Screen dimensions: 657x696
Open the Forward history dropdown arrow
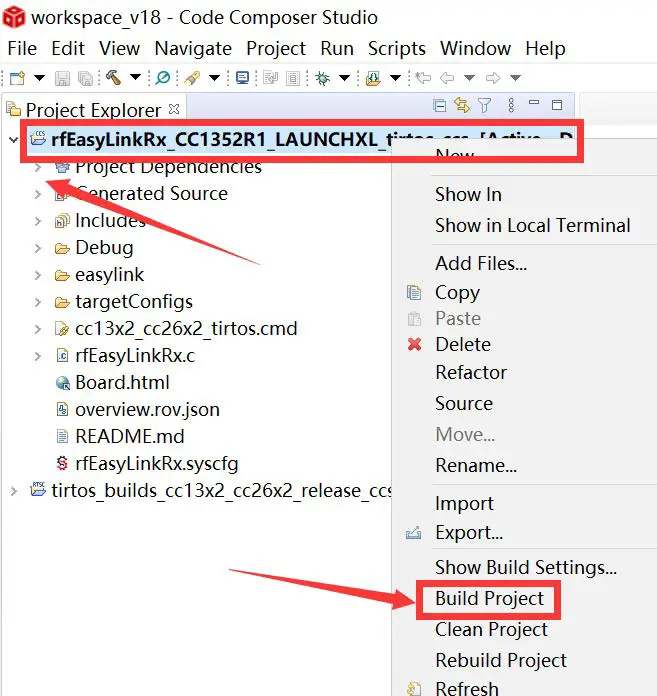(515, 78)
